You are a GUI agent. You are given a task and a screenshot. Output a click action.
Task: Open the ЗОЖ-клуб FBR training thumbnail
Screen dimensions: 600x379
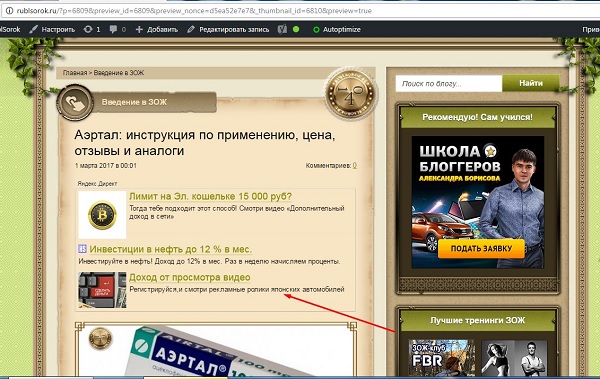(442, 358)
